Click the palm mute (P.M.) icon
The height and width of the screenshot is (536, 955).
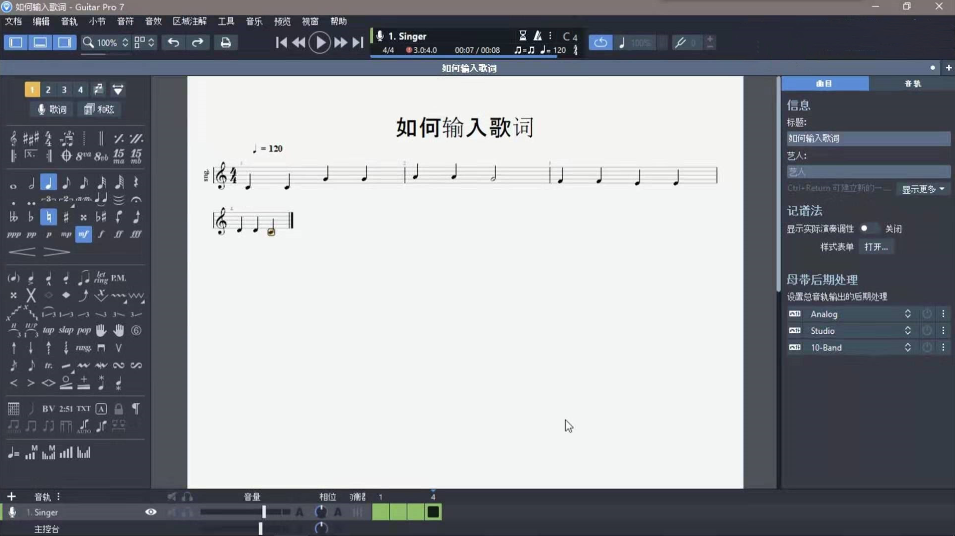click(x=119, y=277)
